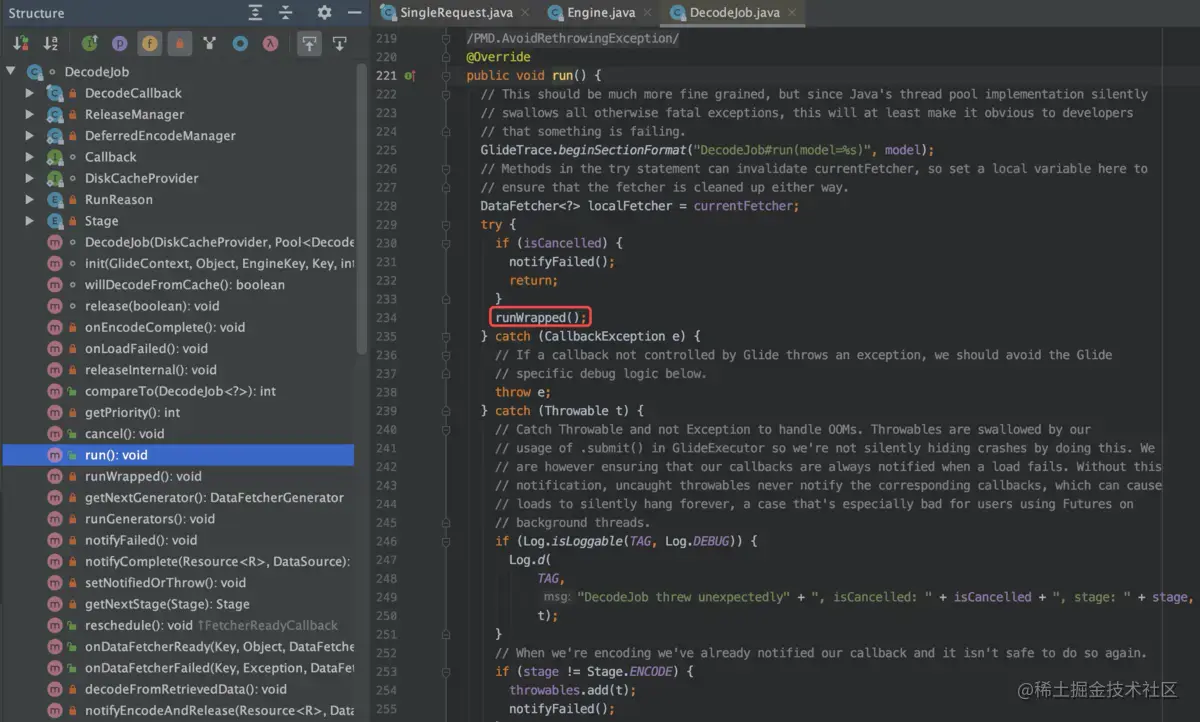Screen dimensions: 1200x722
Task: Click Expand All icon in Structure header
Action: click(256, 13)
